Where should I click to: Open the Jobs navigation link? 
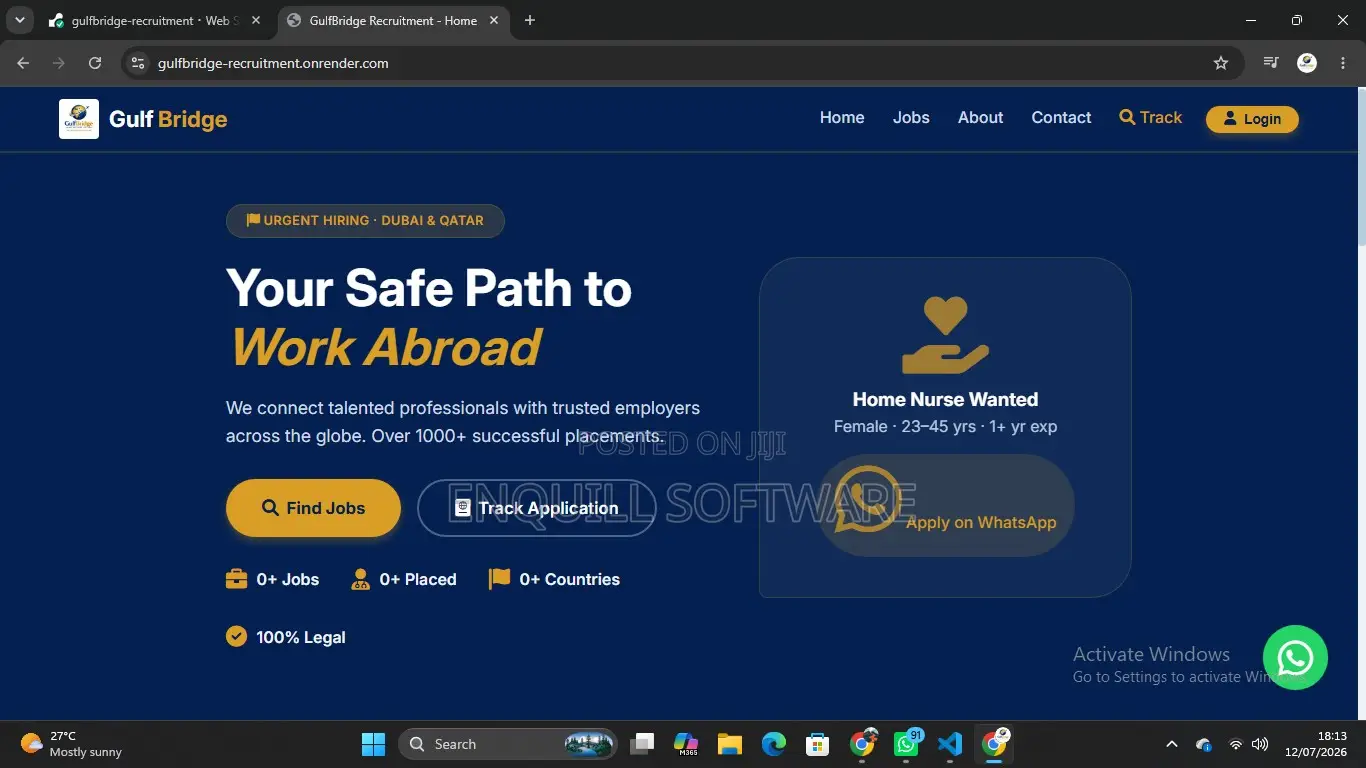(911, 118)
